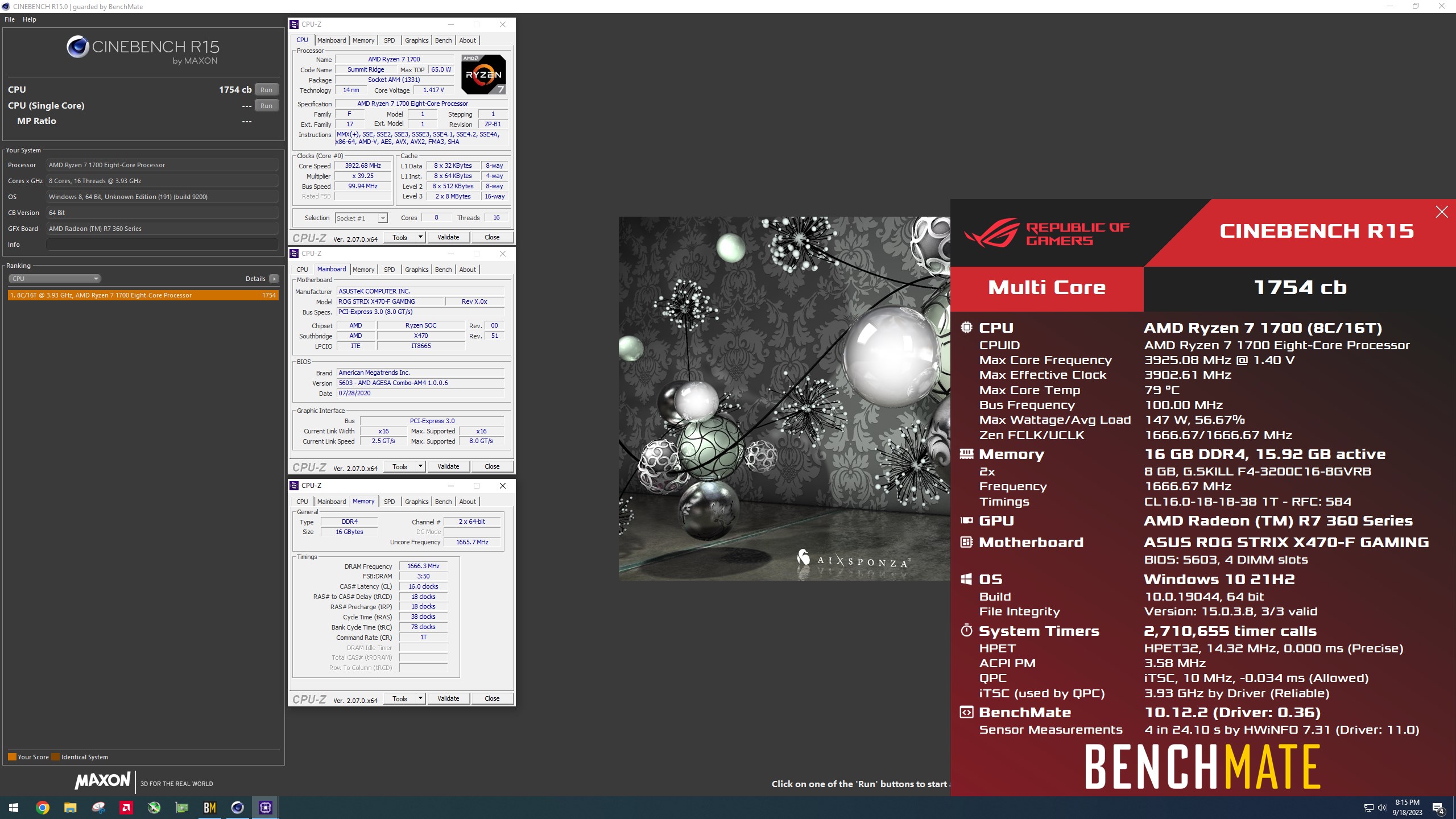Switch to Memory tab in top CPU-Z window

(x=363, y=40)
